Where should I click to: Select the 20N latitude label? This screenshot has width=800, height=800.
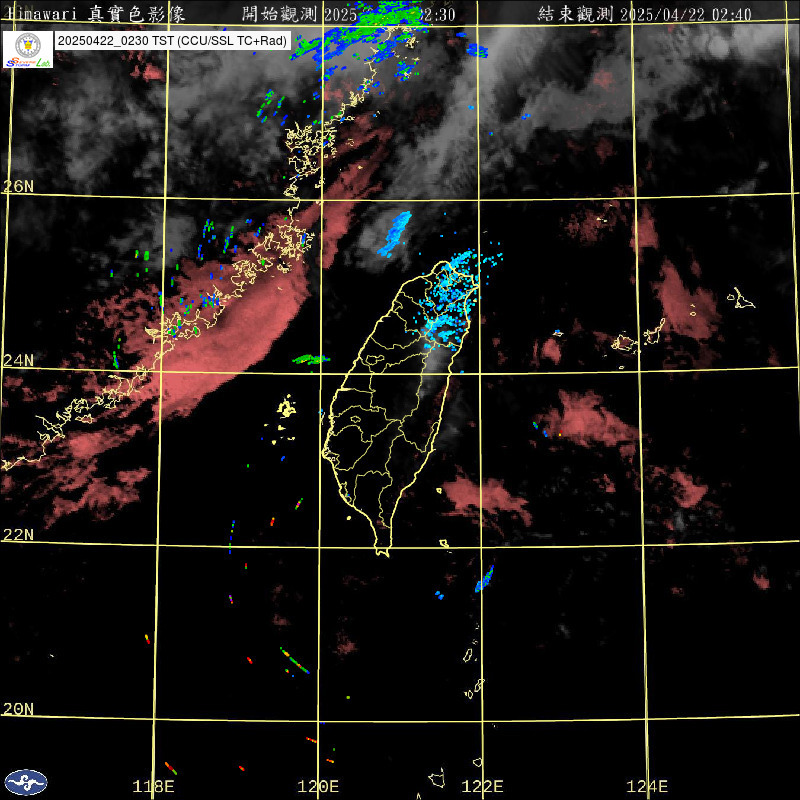[x=18, y=708]
